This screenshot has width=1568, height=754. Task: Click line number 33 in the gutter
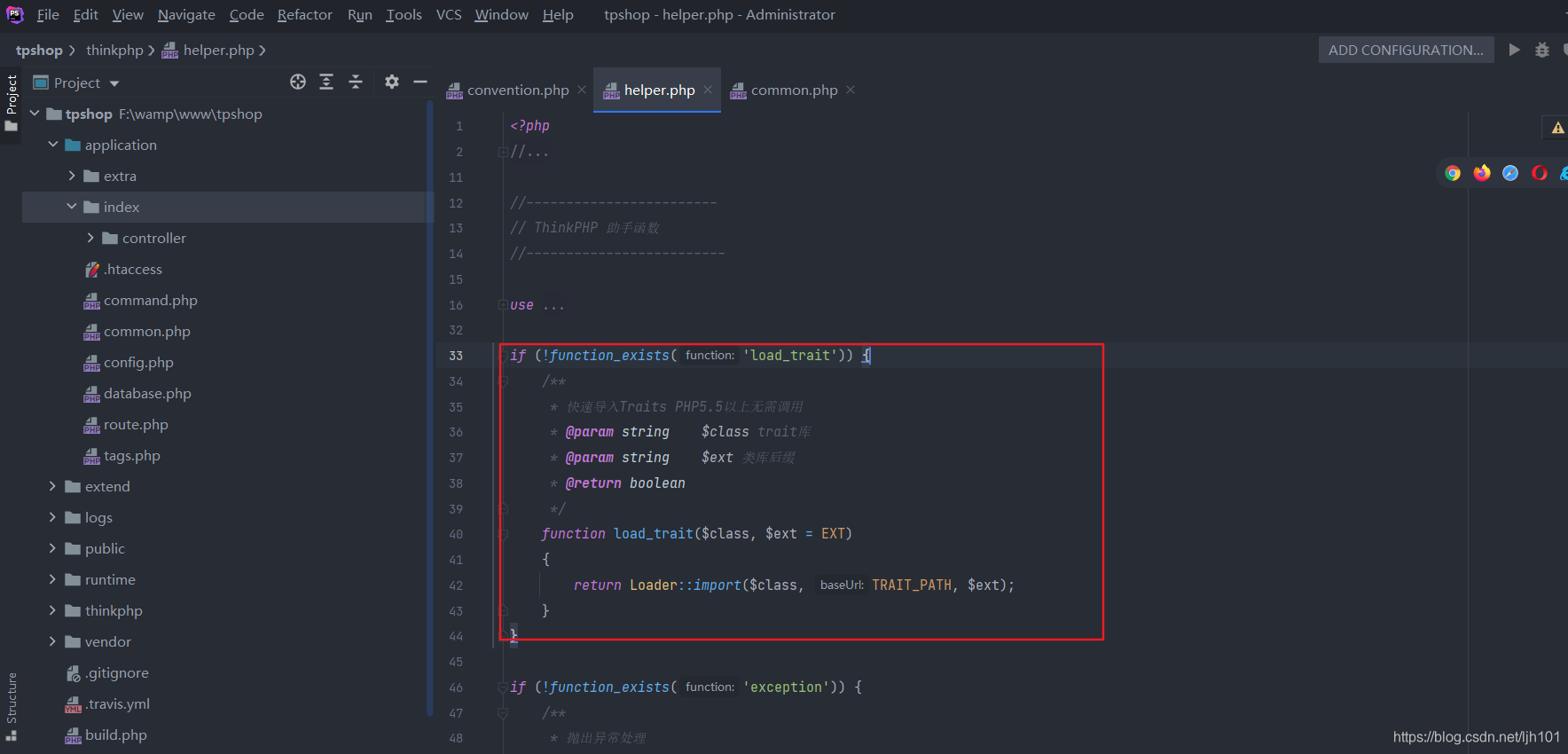[456, 356]
